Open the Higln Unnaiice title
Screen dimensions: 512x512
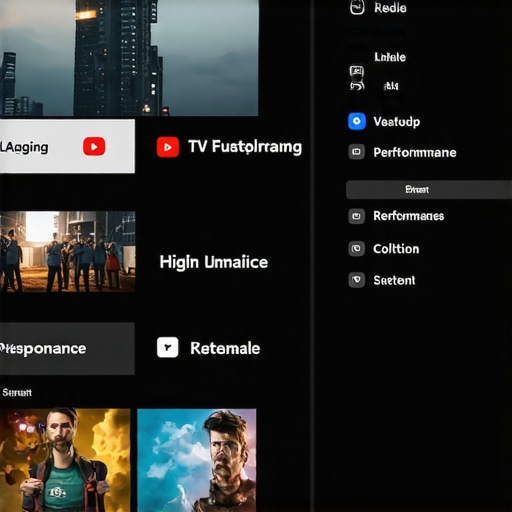[x=214, y=262]
